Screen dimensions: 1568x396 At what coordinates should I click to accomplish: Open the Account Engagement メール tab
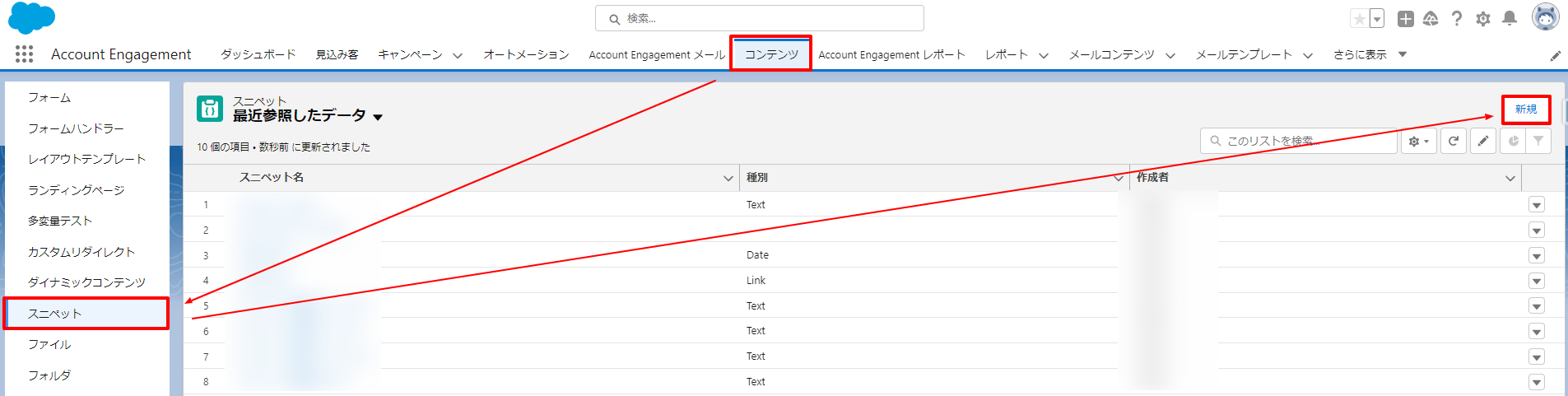(657, 54)
